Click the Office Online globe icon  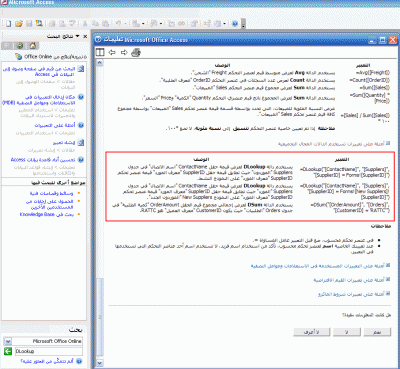[x=18, y=57]
